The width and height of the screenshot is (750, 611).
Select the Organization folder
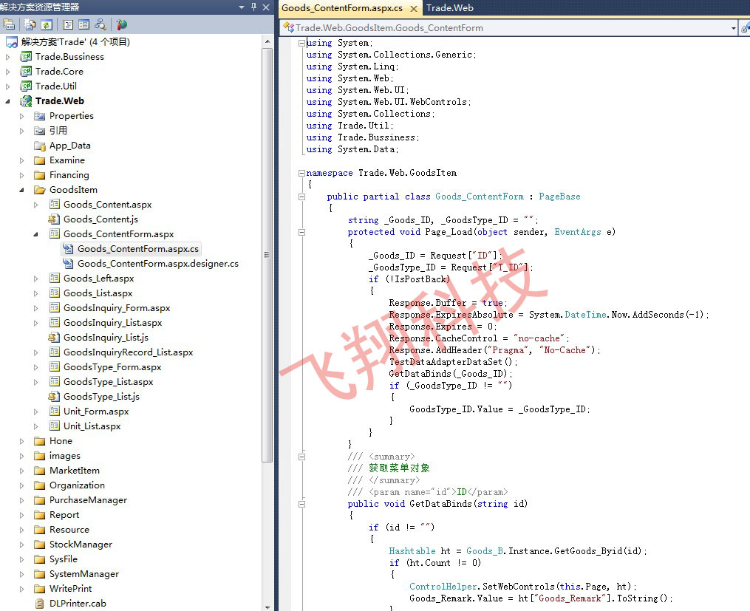(77, 486)
